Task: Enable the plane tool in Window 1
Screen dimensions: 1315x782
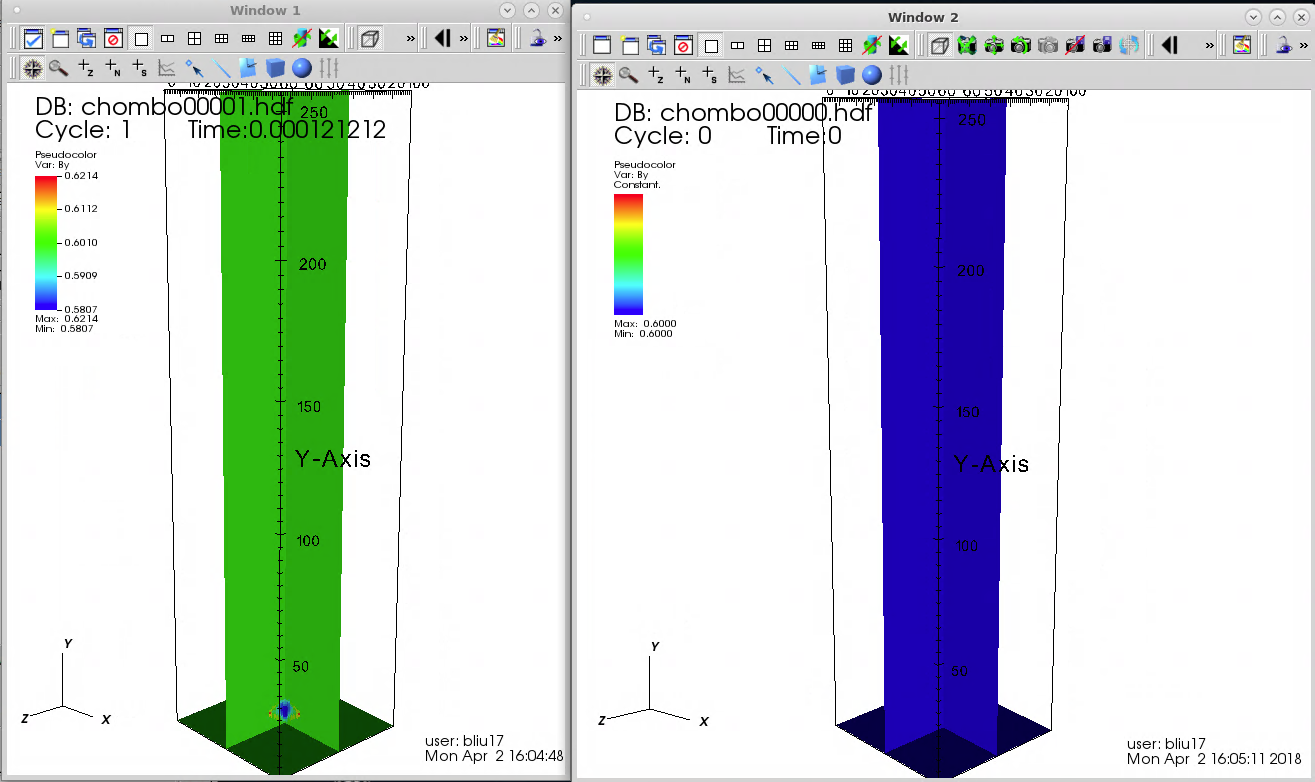Action: (x=248, y=68)
